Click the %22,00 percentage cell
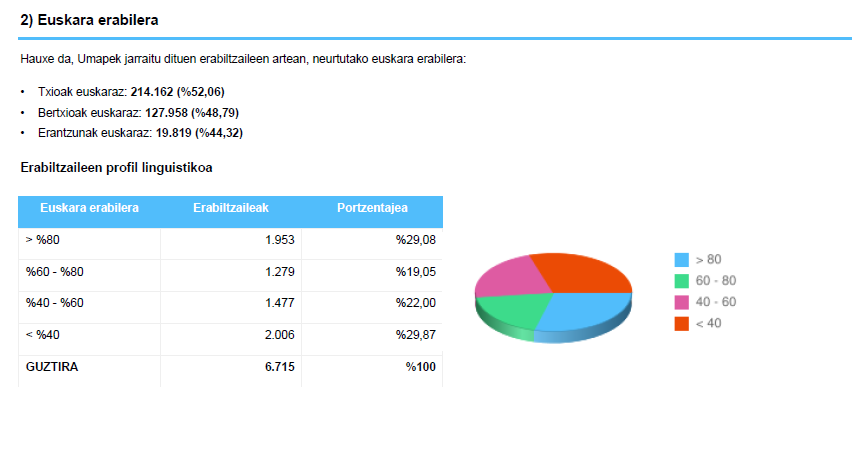Image resolution: width=852 pixels, height=450 pixels. point(415,303)
